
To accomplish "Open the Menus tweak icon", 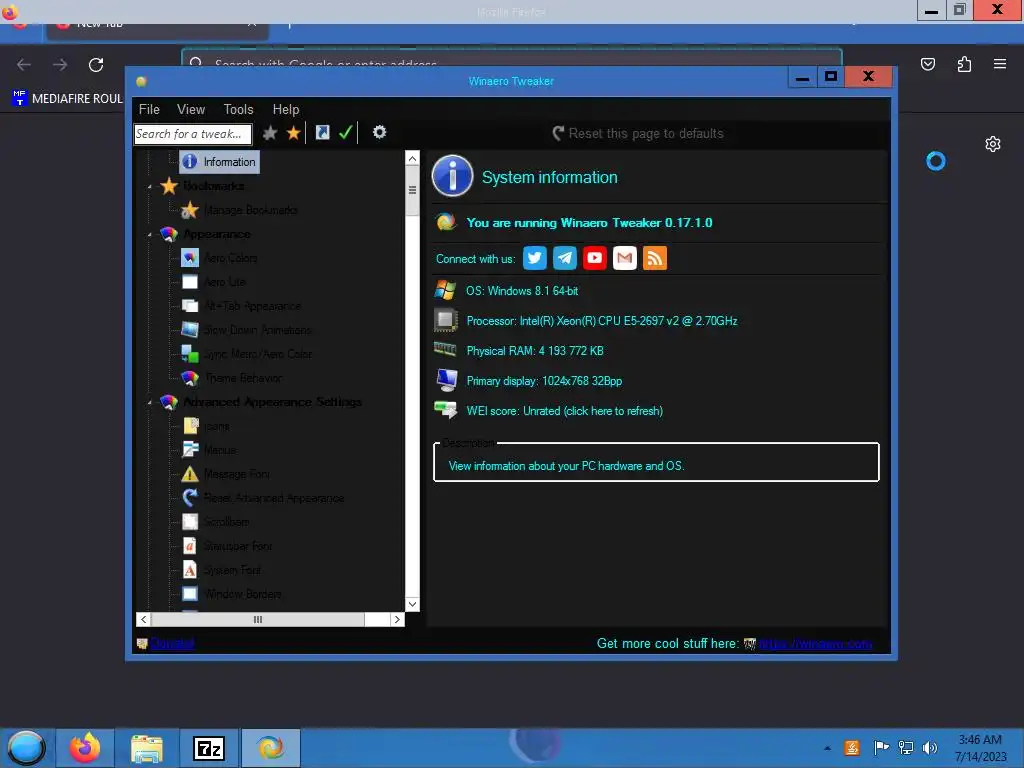I will 189,450.
